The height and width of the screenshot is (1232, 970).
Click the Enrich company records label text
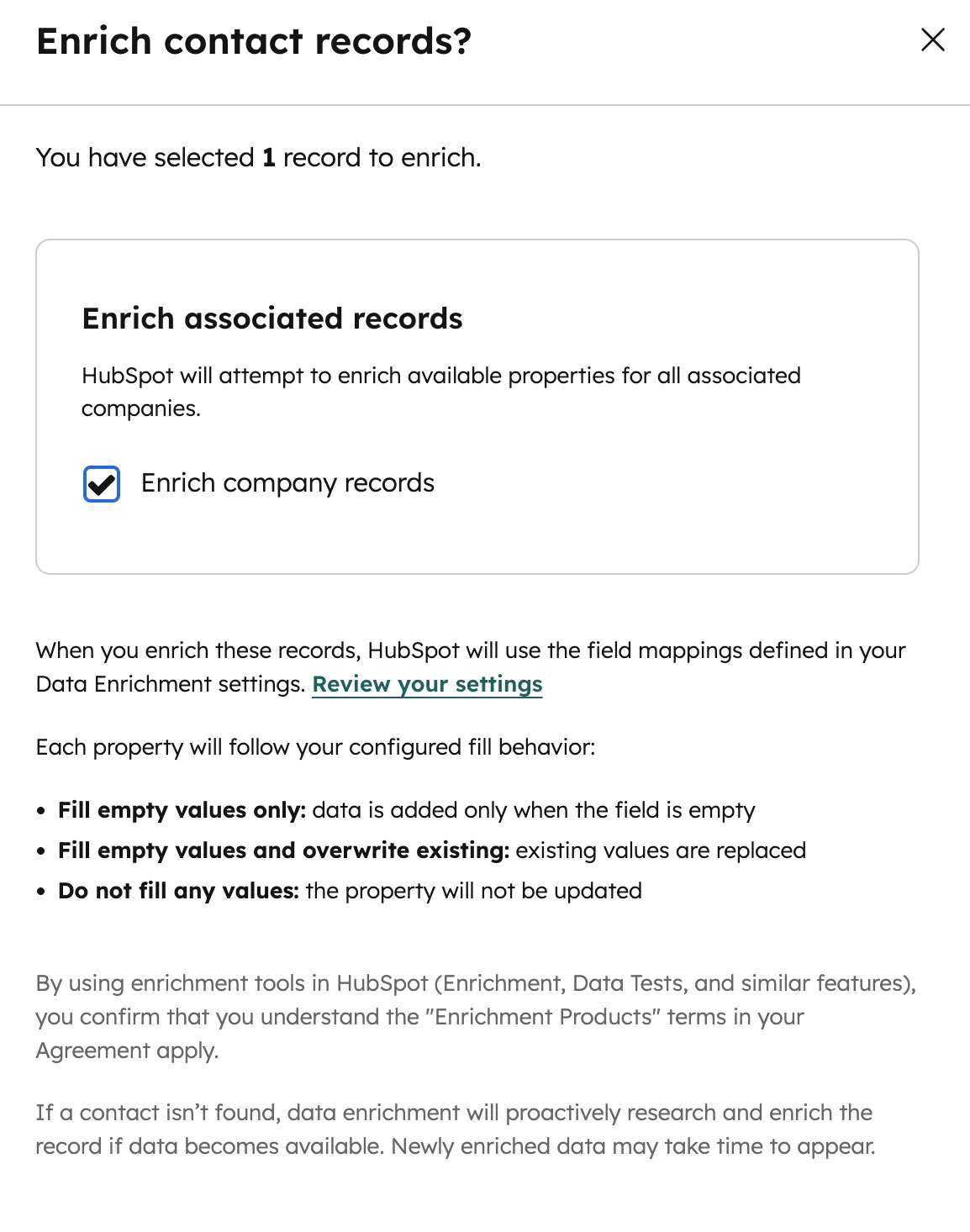[287, 483]
